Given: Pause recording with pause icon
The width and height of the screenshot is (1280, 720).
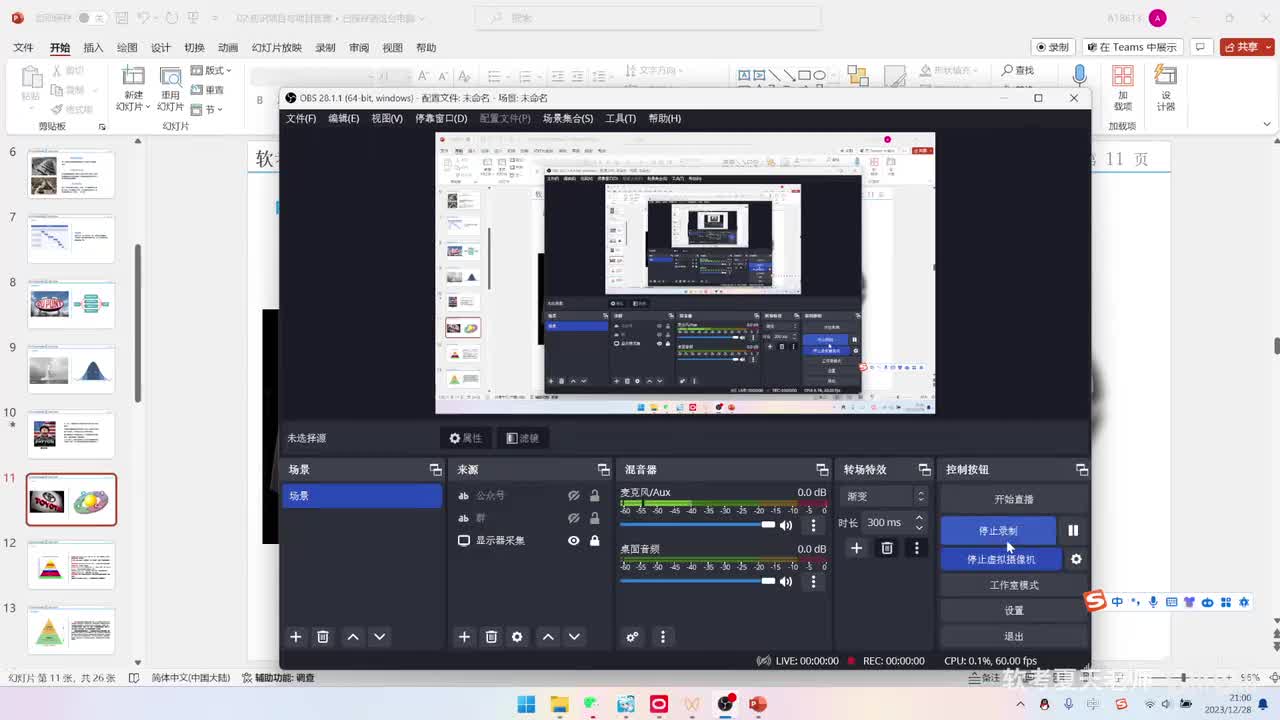Looking at the screenshot, I should pyautogui.click(x=1073, y=531).
